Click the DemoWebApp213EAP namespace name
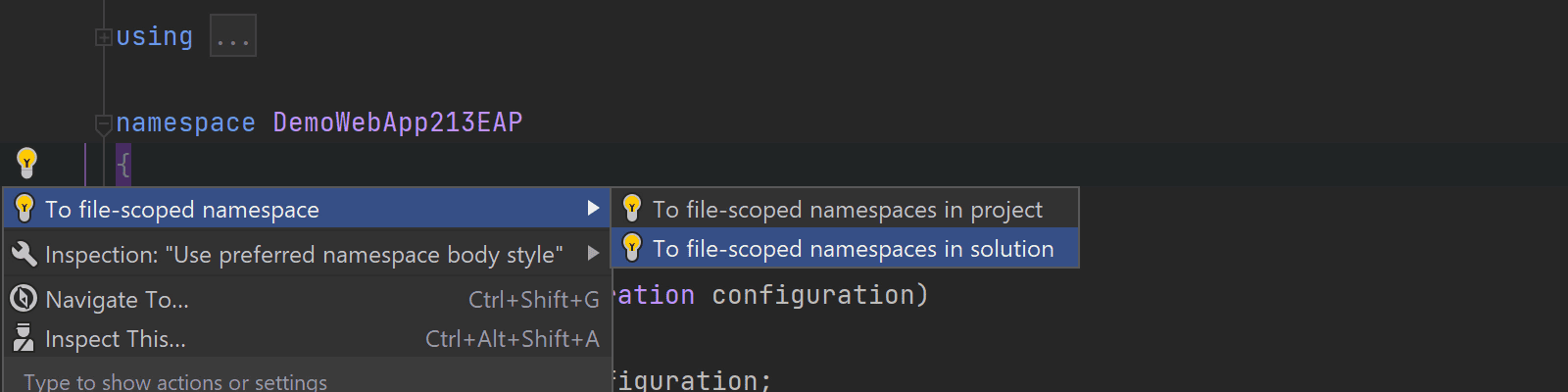This screenshot has width=1568, height=392. pos(398,122)
